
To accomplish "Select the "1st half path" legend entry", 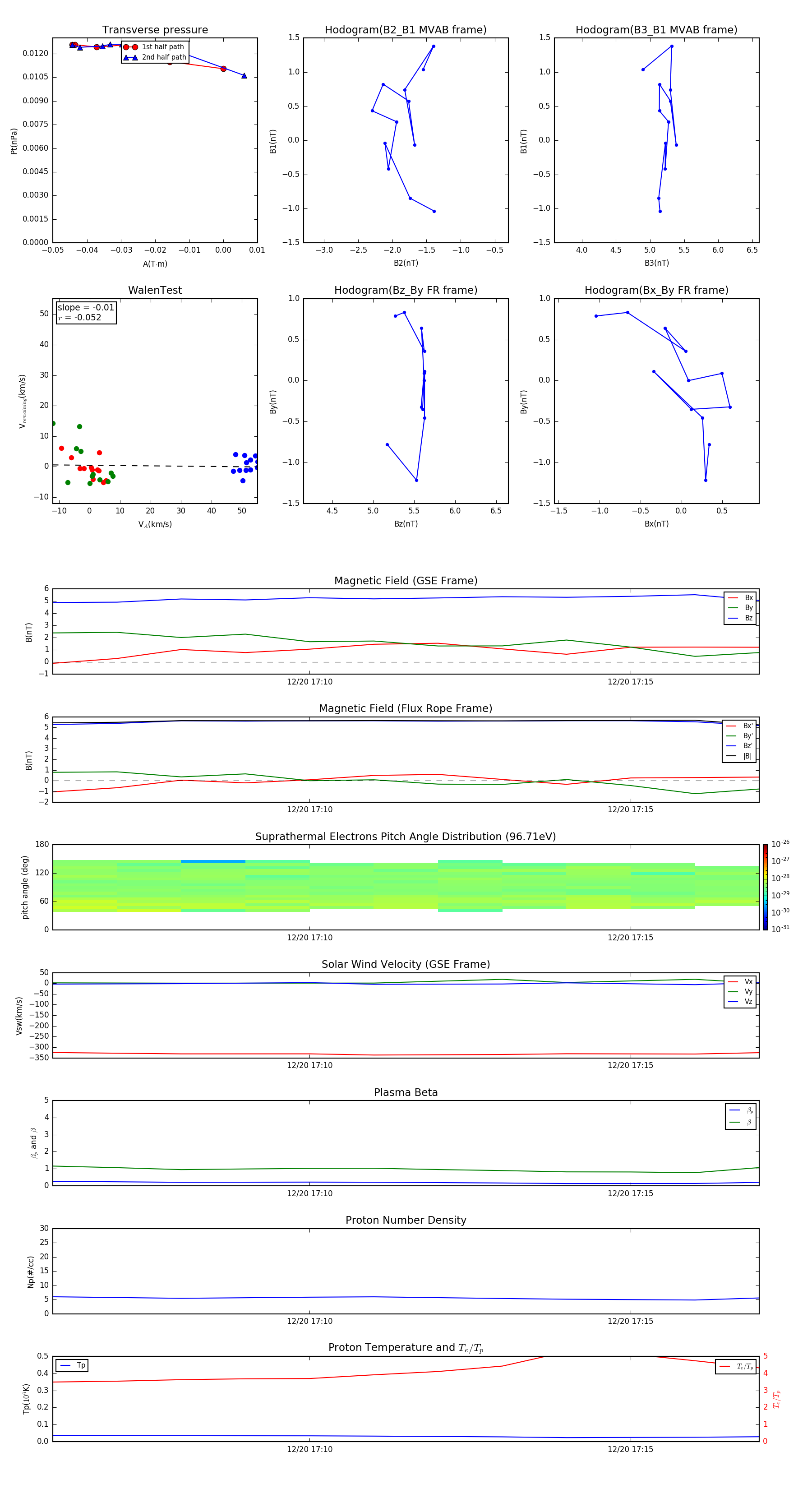I will pyautogui.click(x=154, y=47).
